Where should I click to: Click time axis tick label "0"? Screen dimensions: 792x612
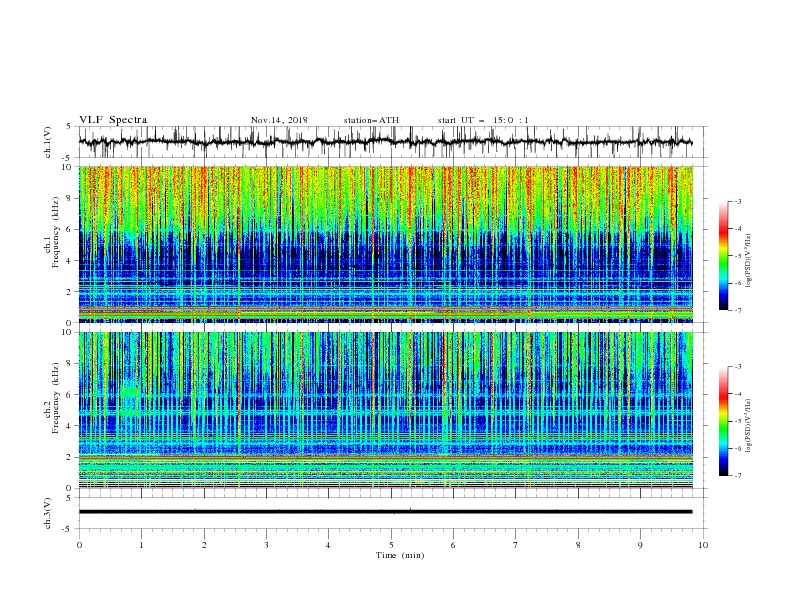(79, 545)
